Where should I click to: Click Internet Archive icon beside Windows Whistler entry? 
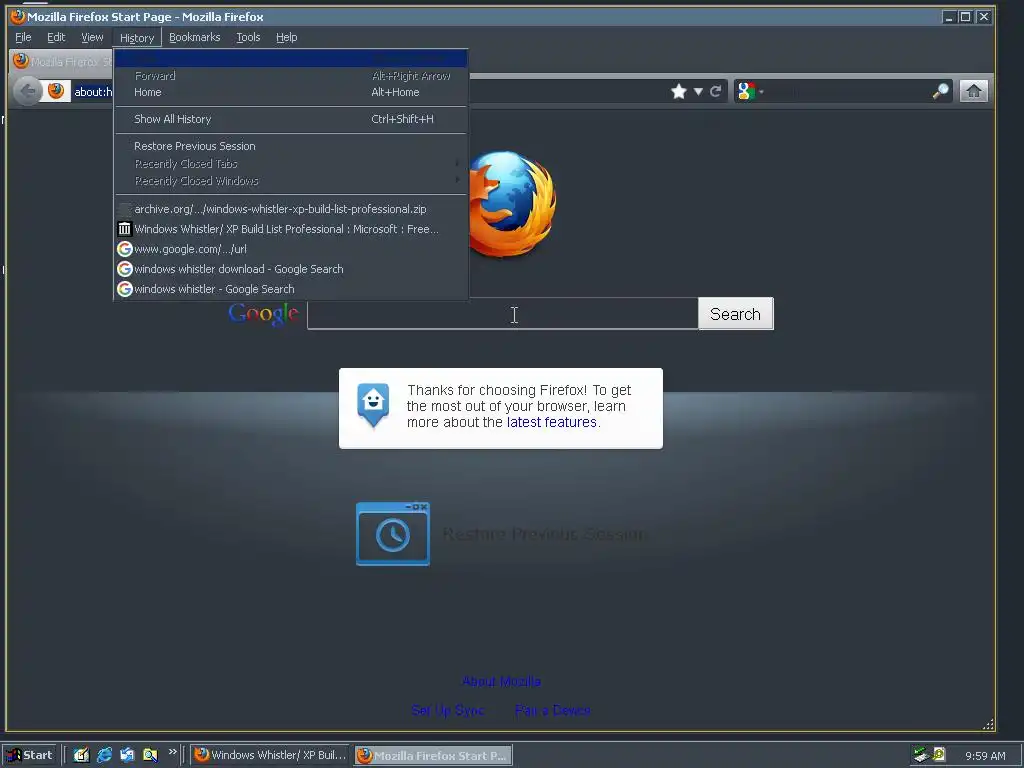point(124,229)
